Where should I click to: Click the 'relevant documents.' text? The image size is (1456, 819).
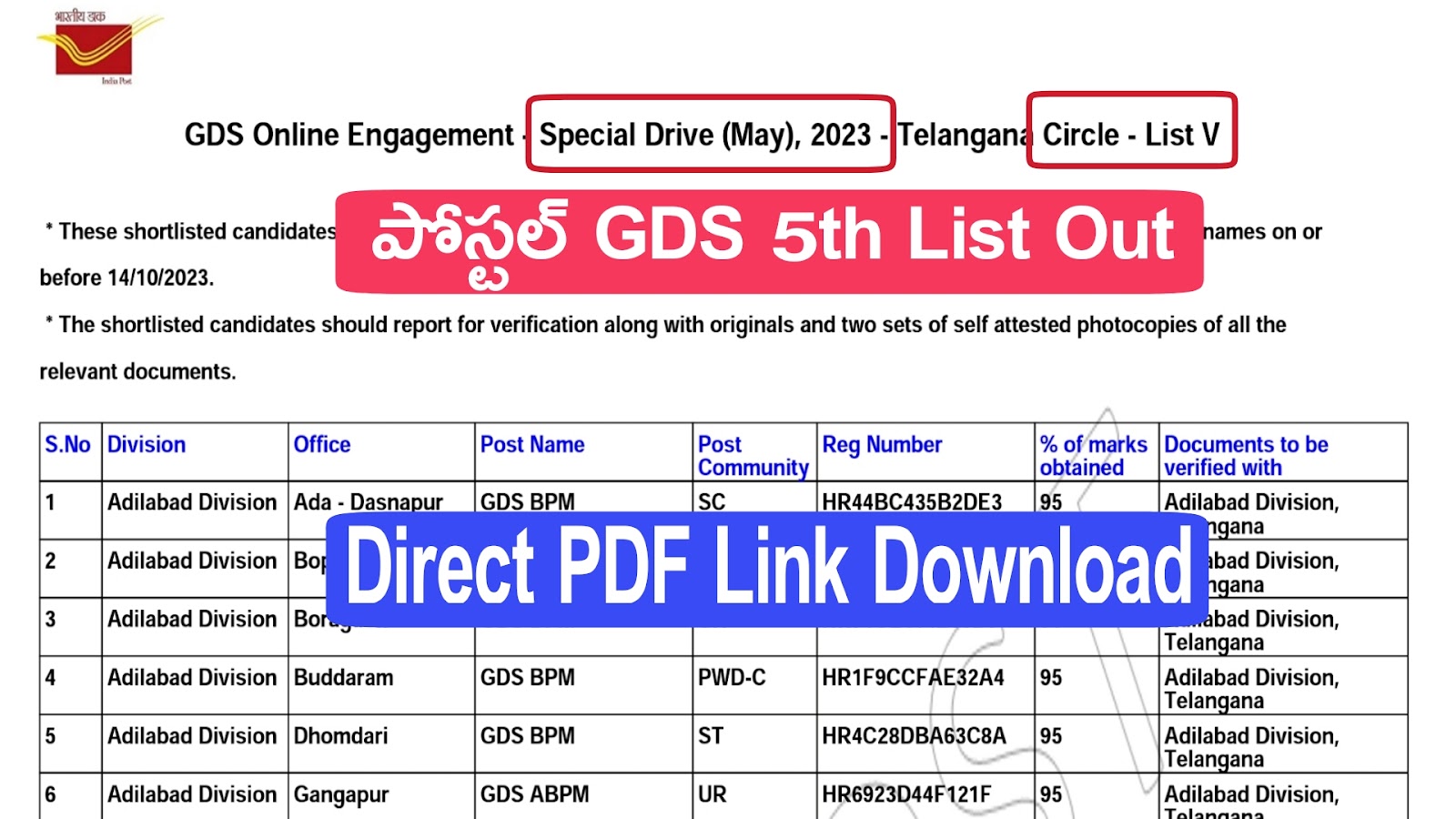pyautogui.click(x=137, y=371)
